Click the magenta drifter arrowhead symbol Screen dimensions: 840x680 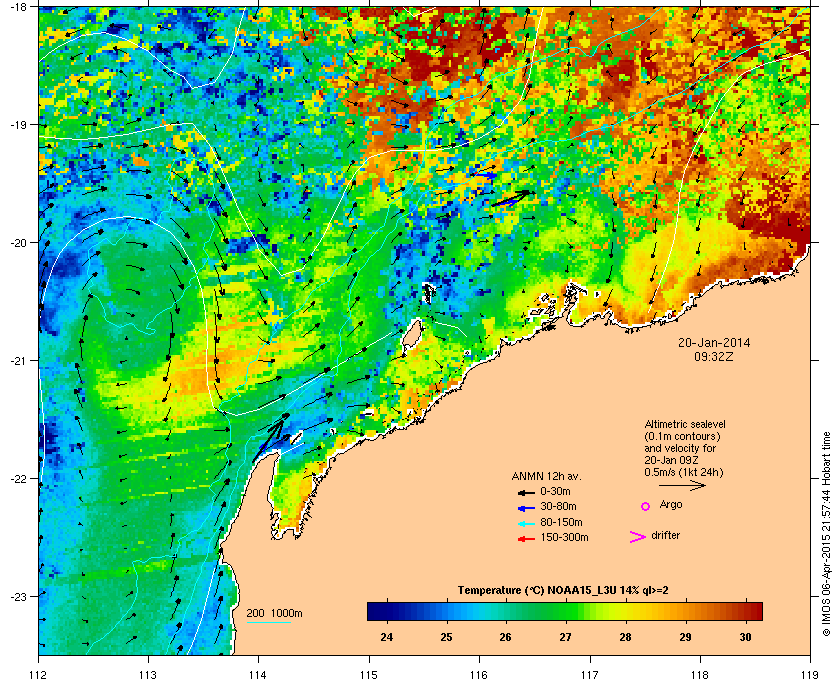pos(637,537)
